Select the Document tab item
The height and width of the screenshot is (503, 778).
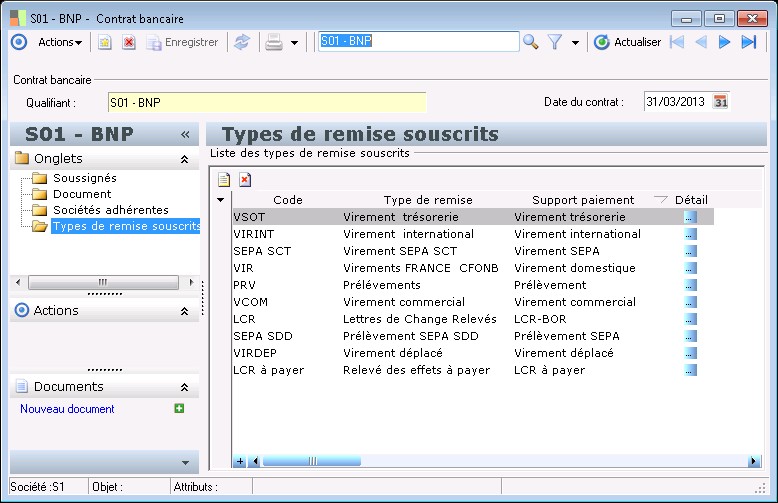click(82, 194)
